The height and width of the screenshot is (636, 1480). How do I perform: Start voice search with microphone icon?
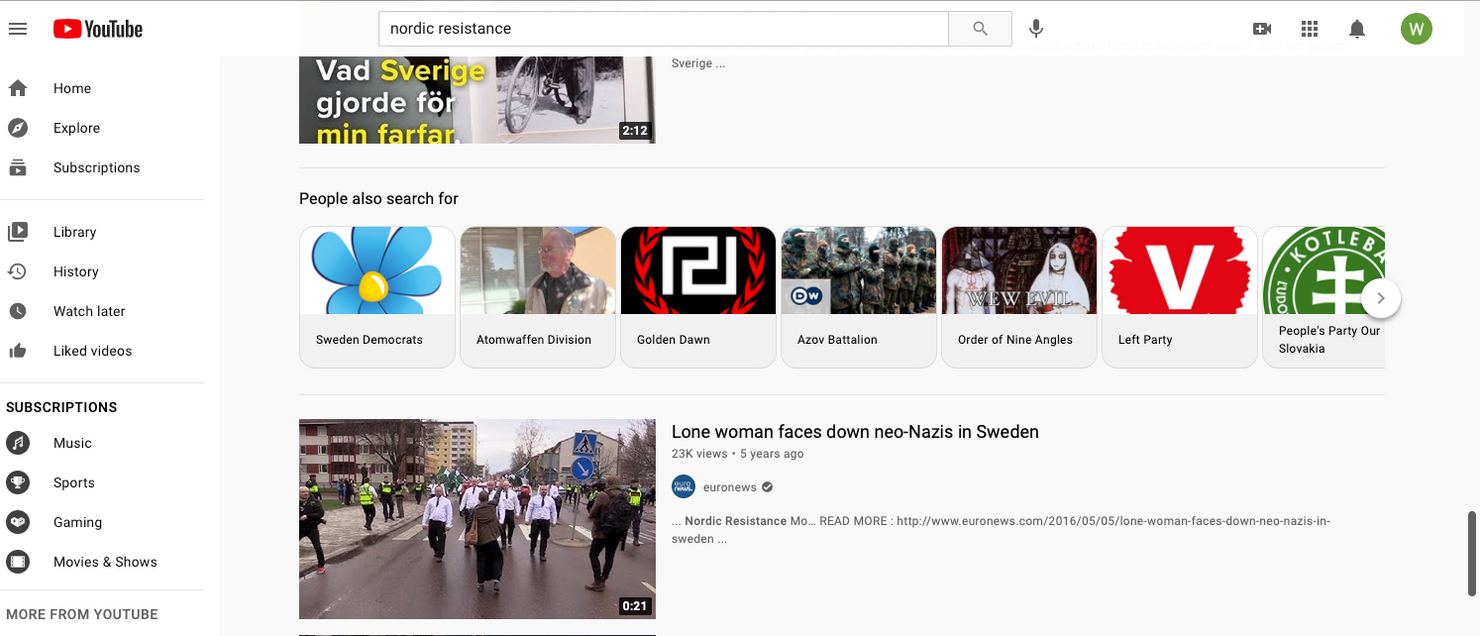1036,28
